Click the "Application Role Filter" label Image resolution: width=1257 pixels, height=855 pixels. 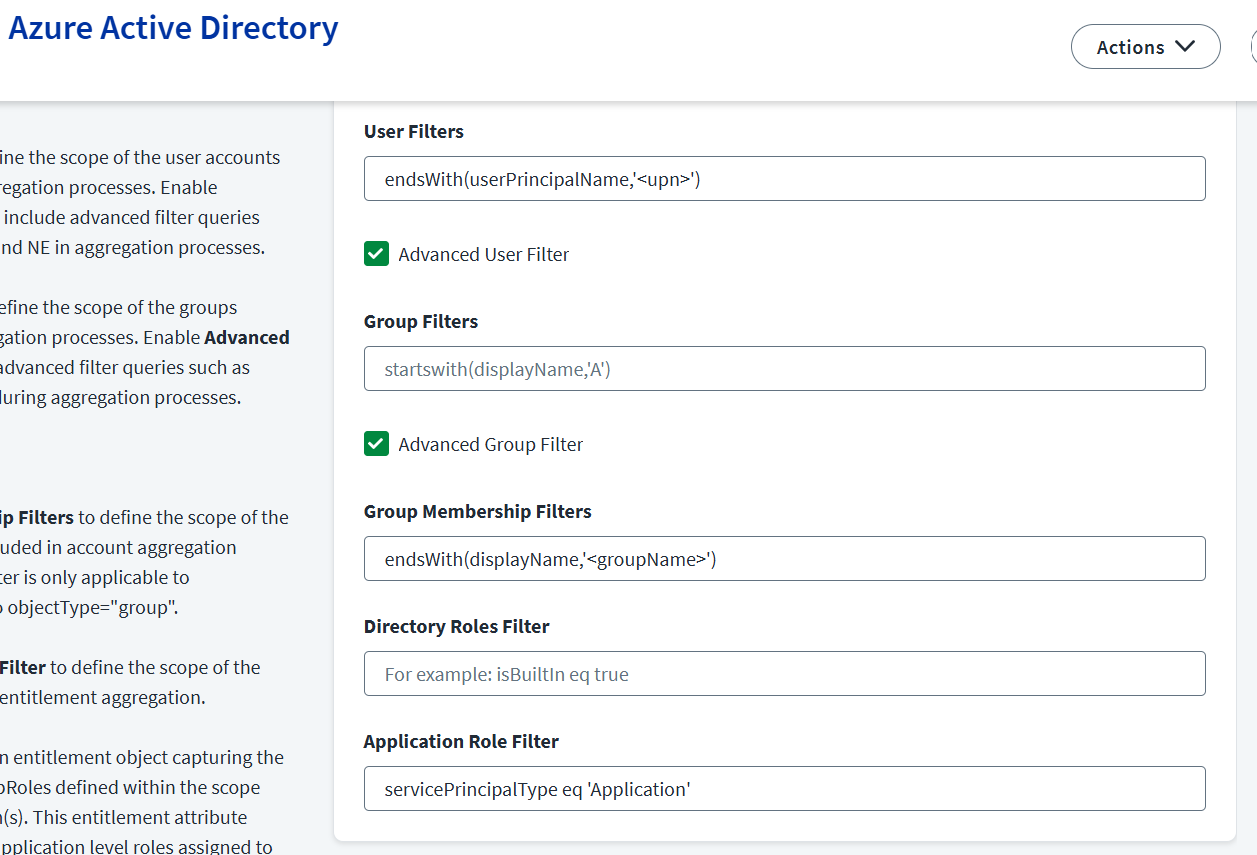click(461, 741)
